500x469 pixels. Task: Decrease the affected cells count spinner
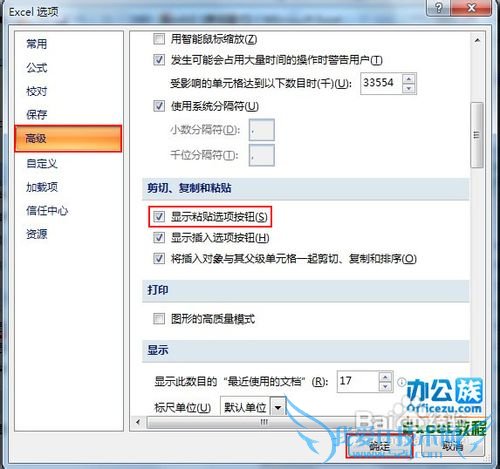[408, 88]
